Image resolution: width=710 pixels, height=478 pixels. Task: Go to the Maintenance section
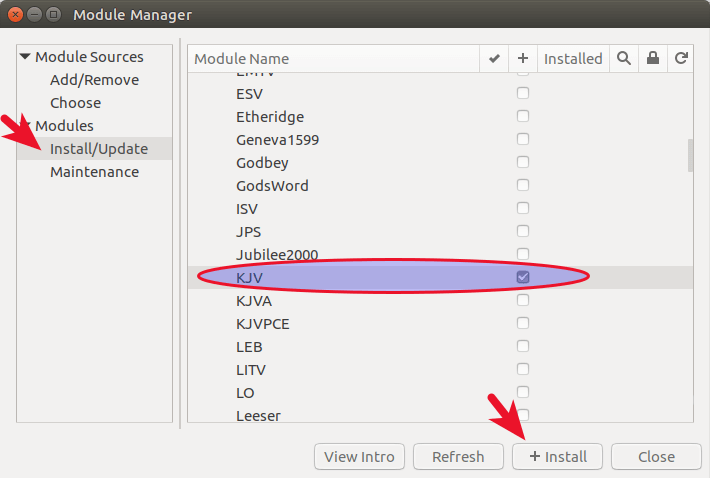tap(94, 172)
